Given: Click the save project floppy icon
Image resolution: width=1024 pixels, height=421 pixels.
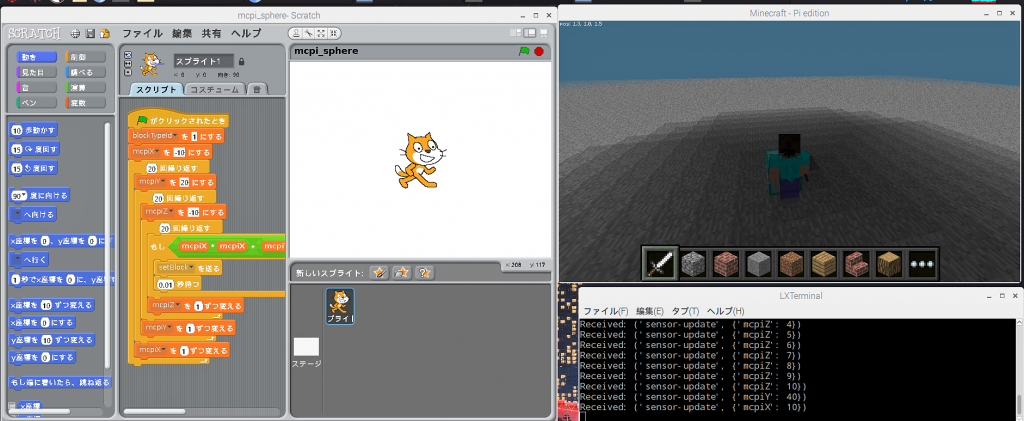Looking at the screenshot, I should click(90, 33).
